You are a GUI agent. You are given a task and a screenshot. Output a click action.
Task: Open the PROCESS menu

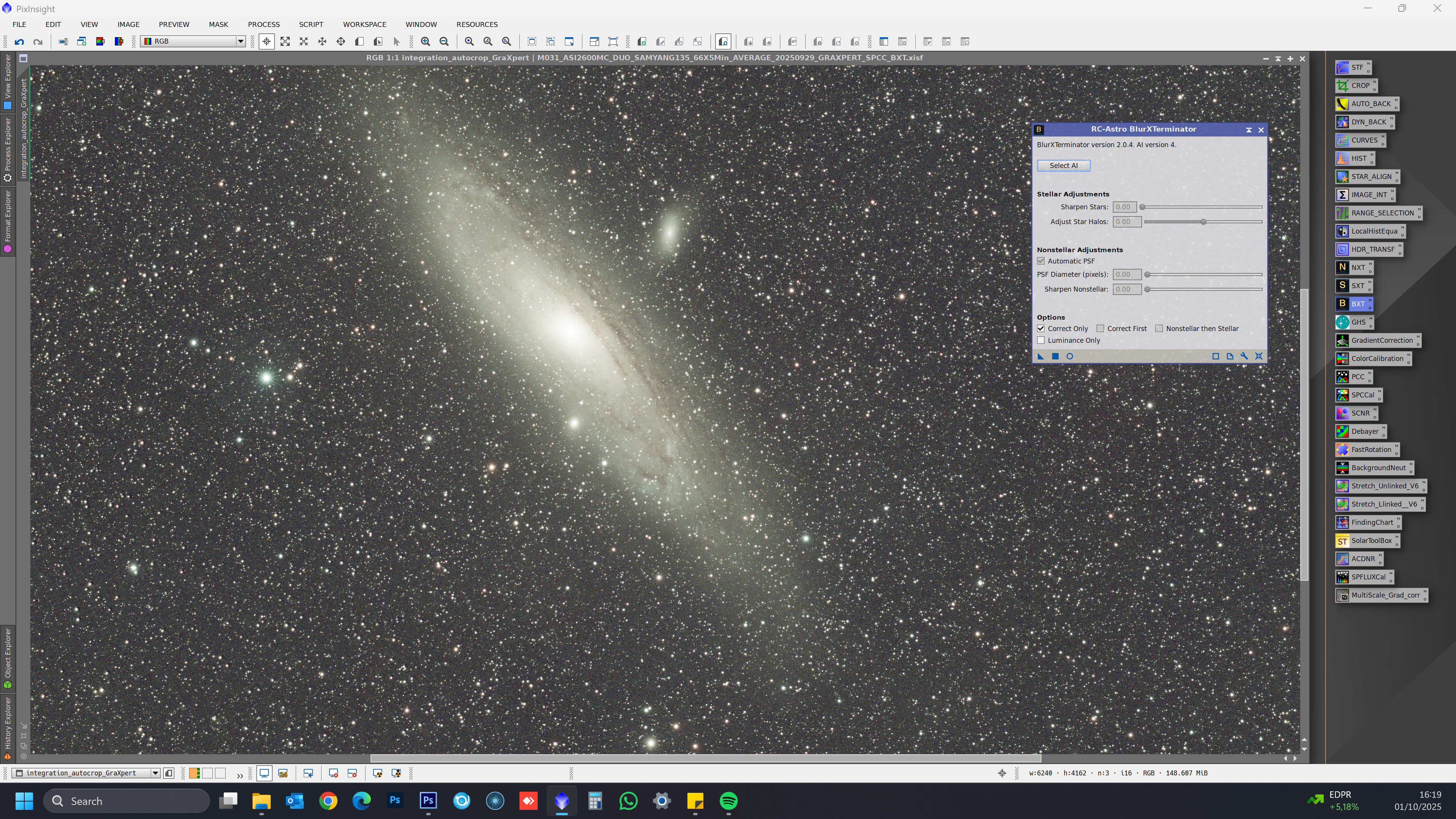pos(264,24)
